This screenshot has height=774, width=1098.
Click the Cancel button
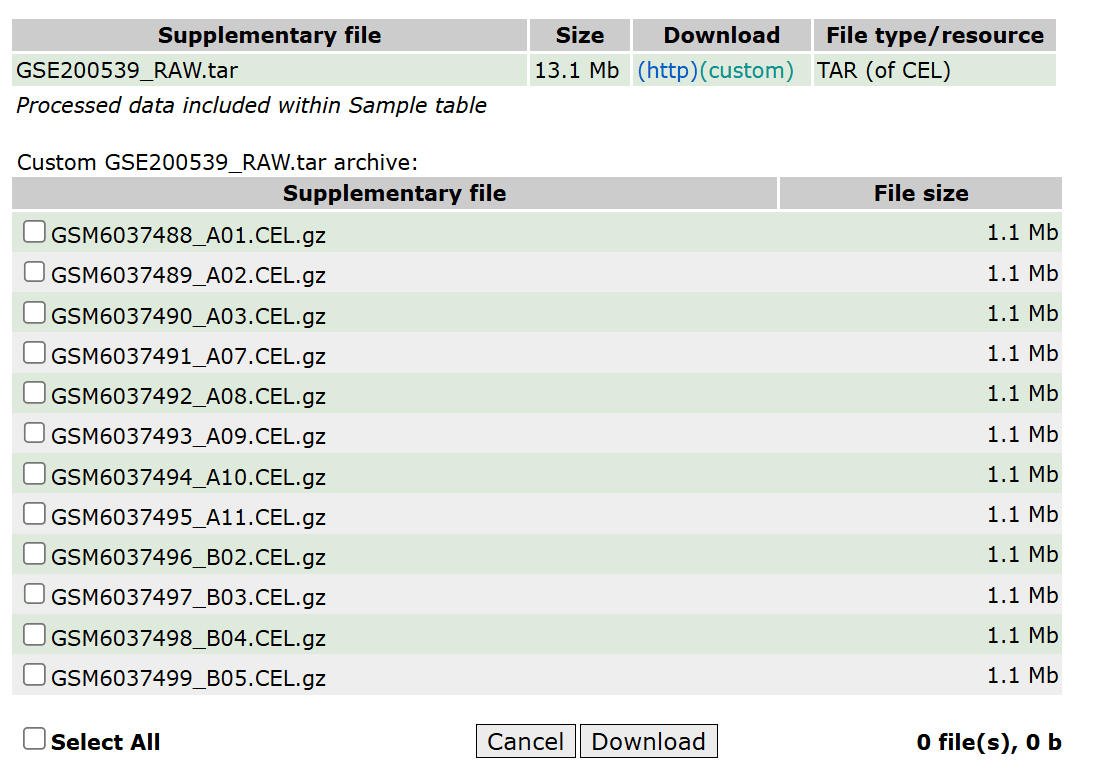(525, 741)
